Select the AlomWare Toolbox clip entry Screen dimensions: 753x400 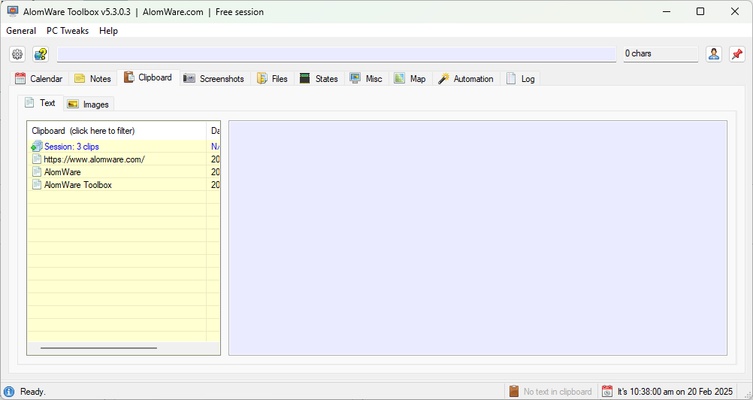(123, 184)
